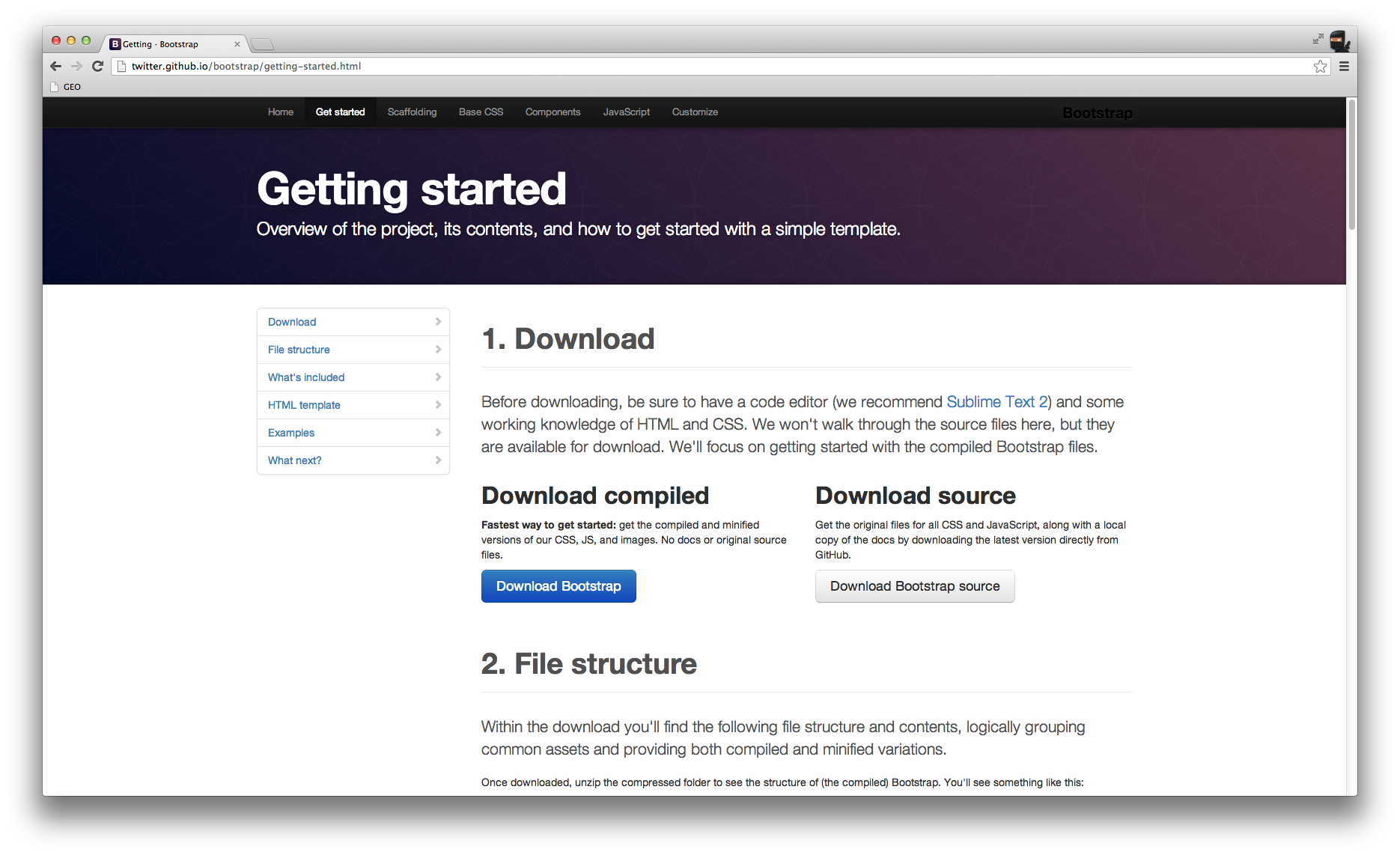The height and width of the screenshot is (855, 1400).
Task: Click the Getting started page heading
Action: [412, 189]
